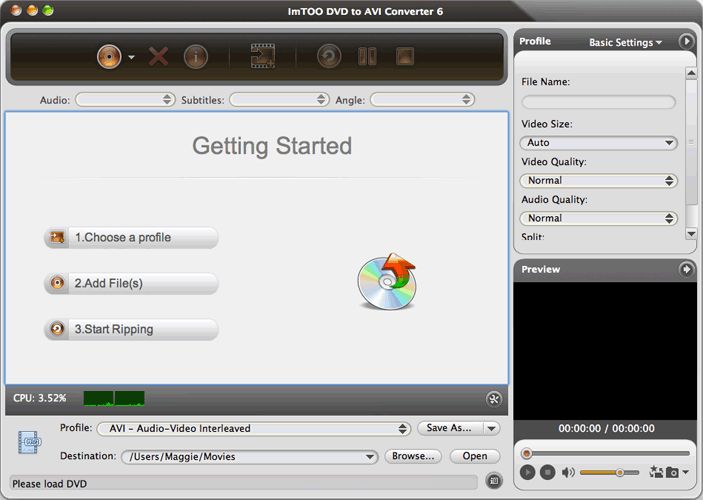Click the camera snapshot icon
The width and height of the screenshot is (703, 500).
coord(672,472)
